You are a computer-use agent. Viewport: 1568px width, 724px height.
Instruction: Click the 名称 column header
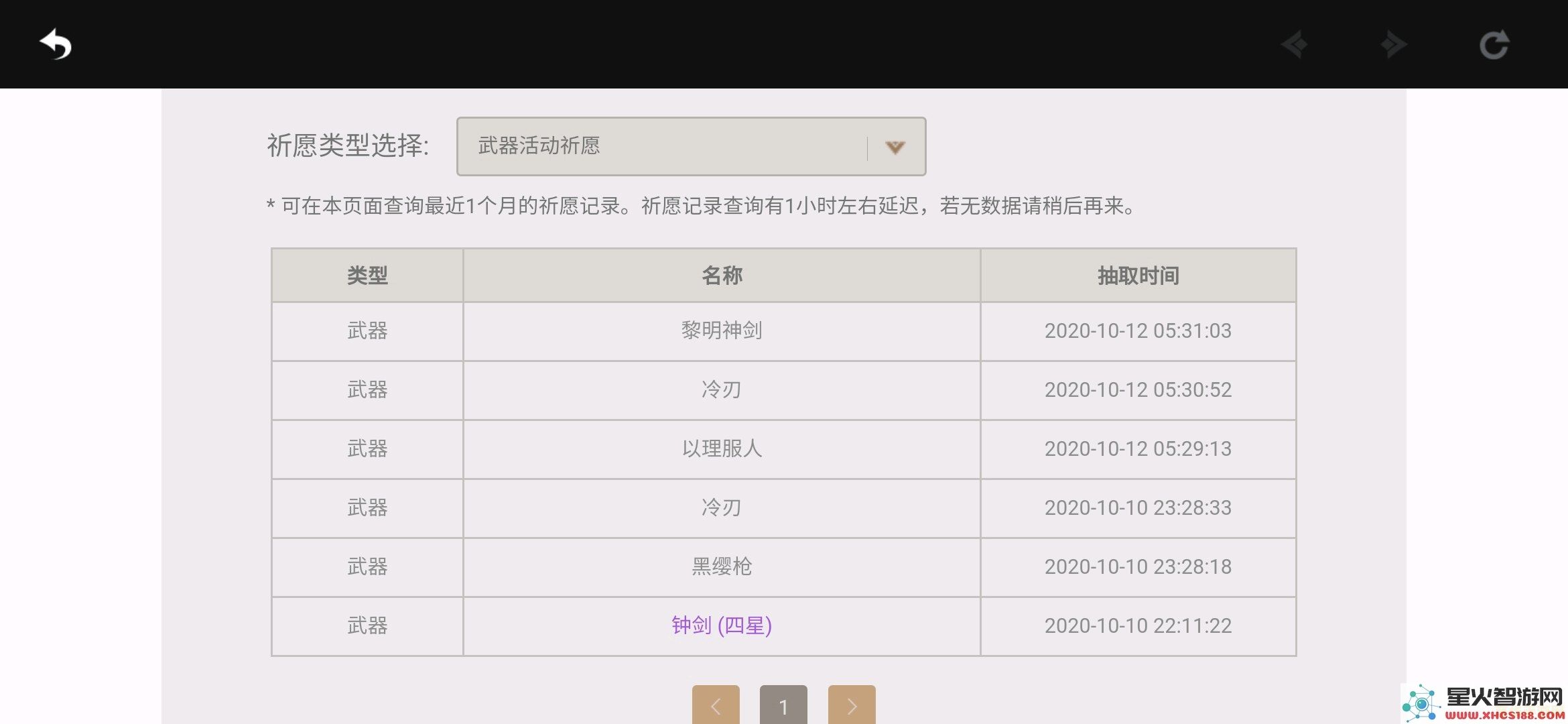[x=722, y=276]
